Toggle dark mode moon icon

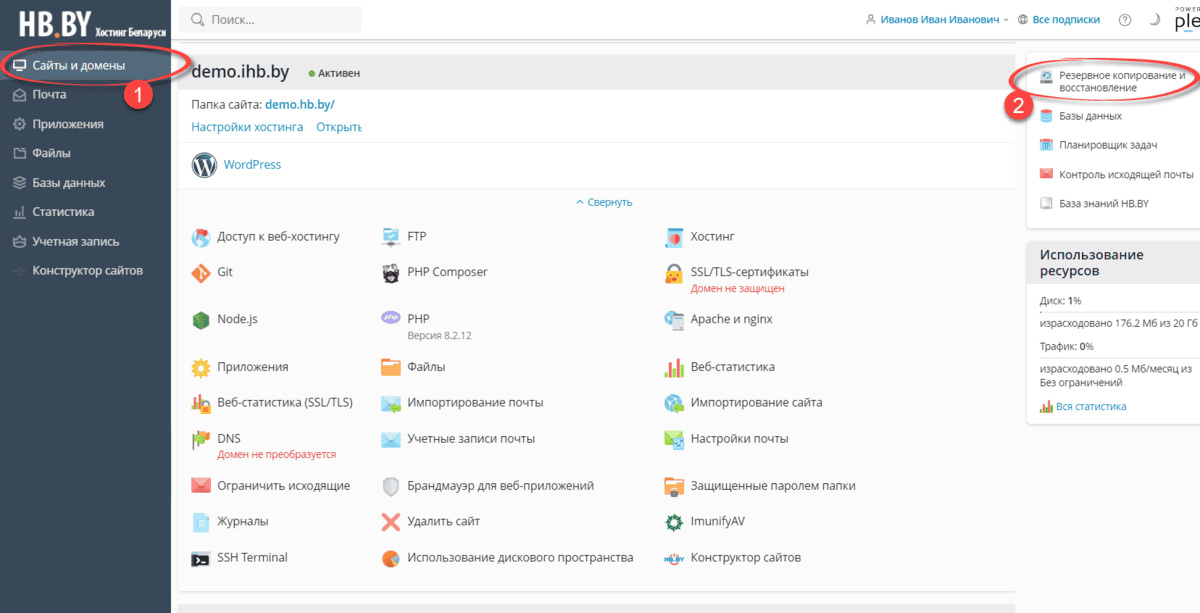tap(1154, 20)
